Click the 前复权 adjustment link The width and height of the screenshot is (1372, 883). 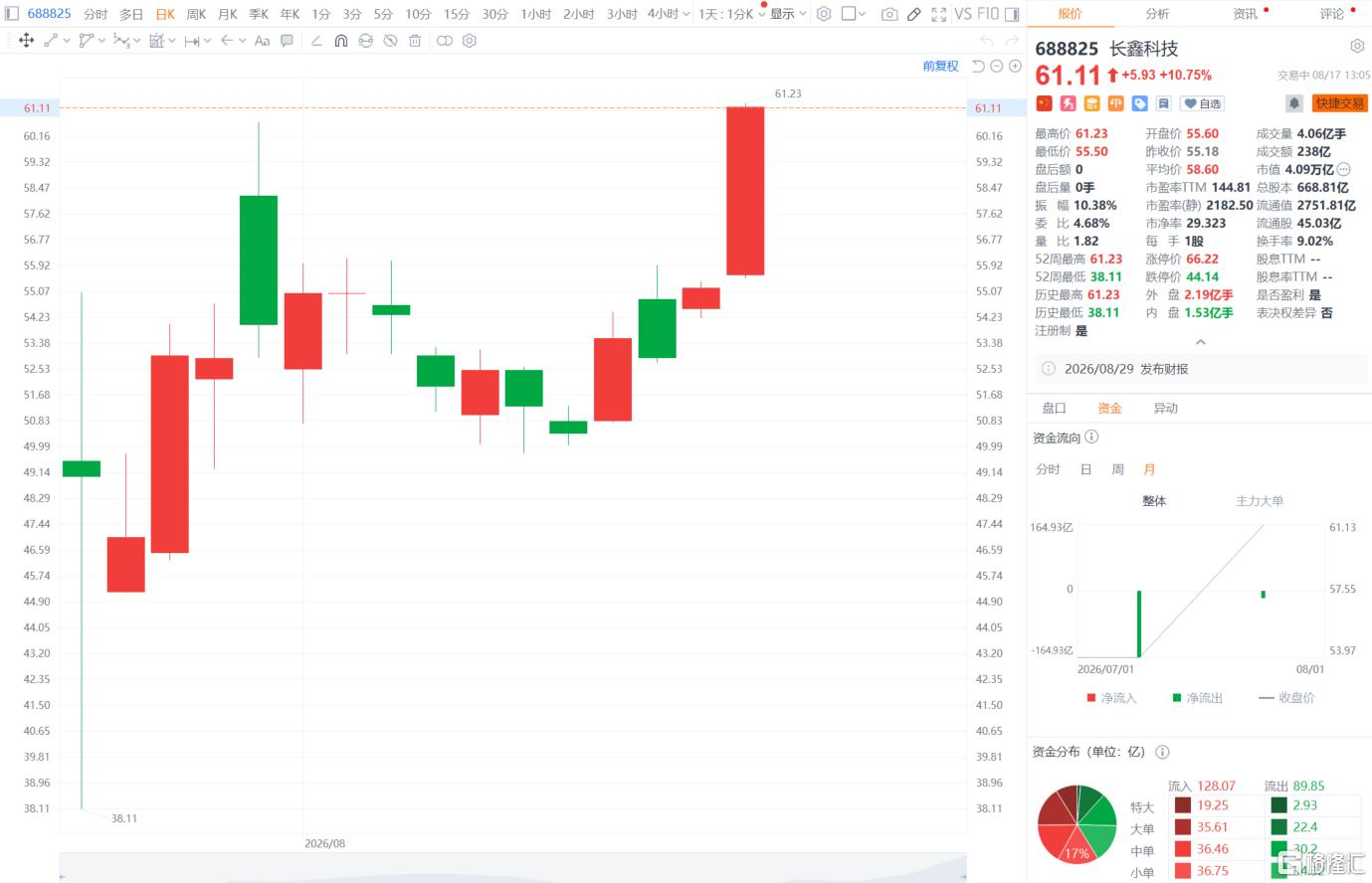click(940, 66)
